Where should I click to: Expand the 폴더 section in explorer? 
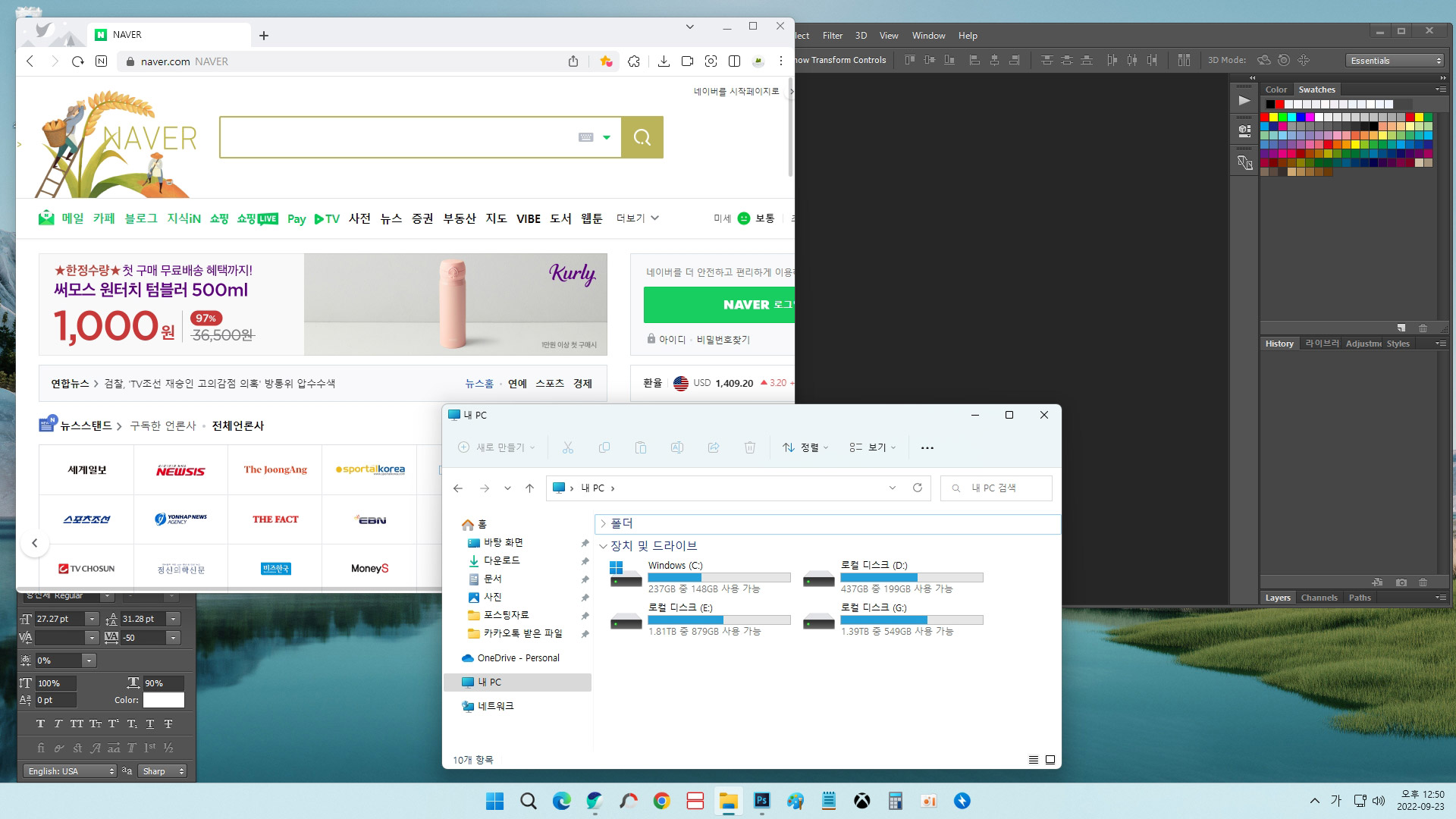(604, 524)
